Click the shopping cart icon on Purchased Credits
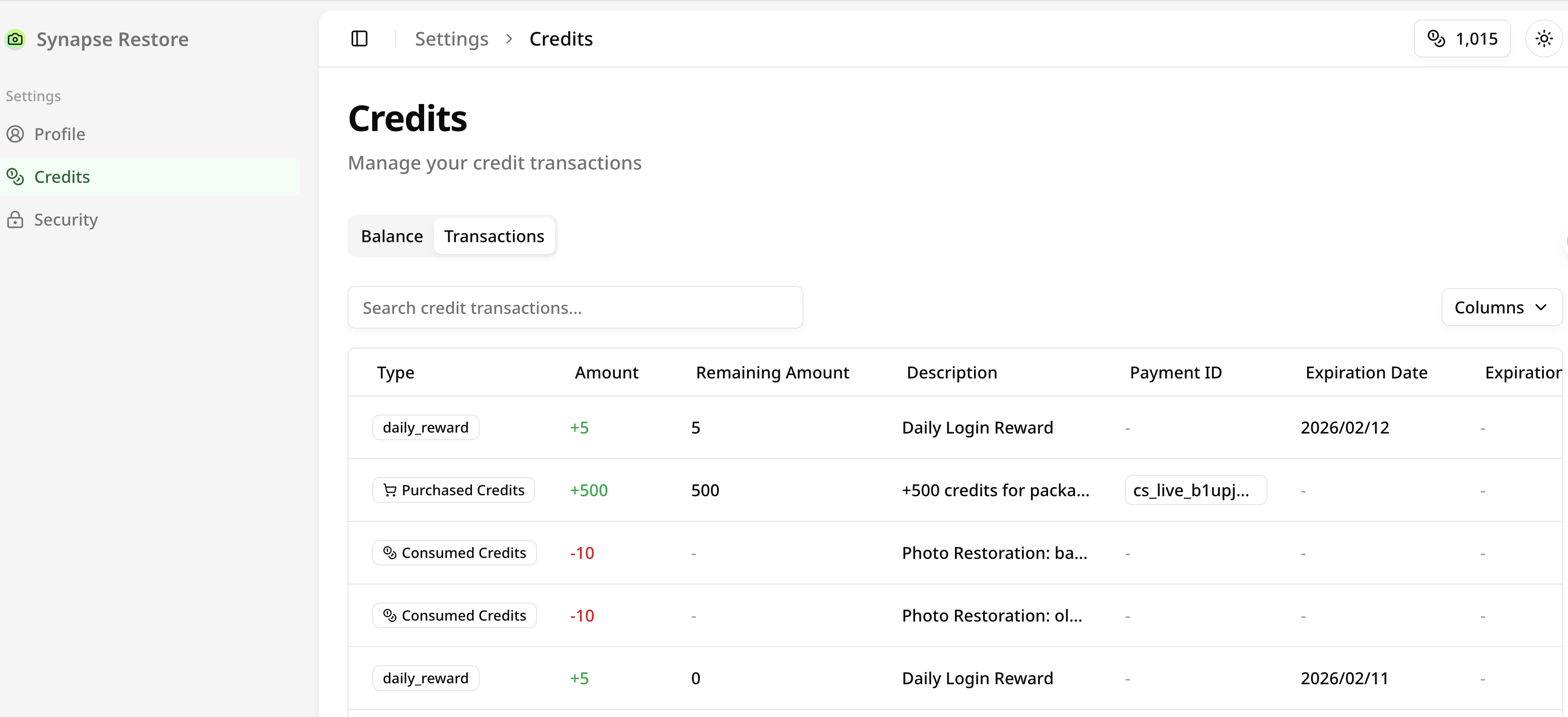Screen dimensions: 1568x717 click(389, 490)
